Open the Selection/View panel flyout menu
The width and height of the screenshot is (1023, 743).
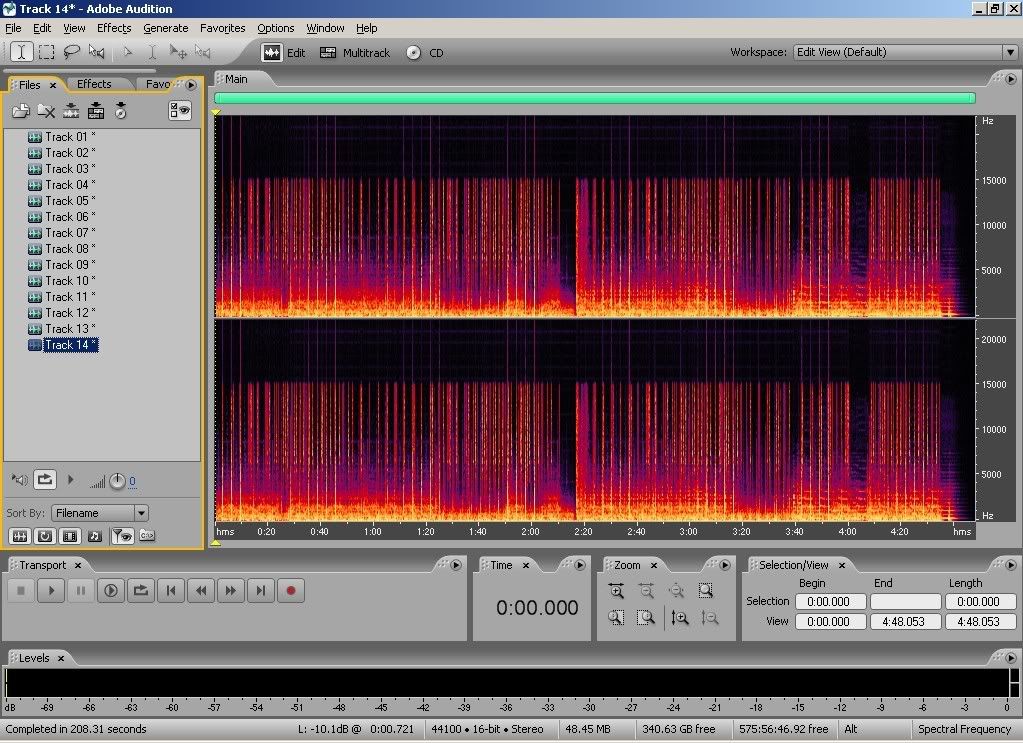tap(1011, 565)
